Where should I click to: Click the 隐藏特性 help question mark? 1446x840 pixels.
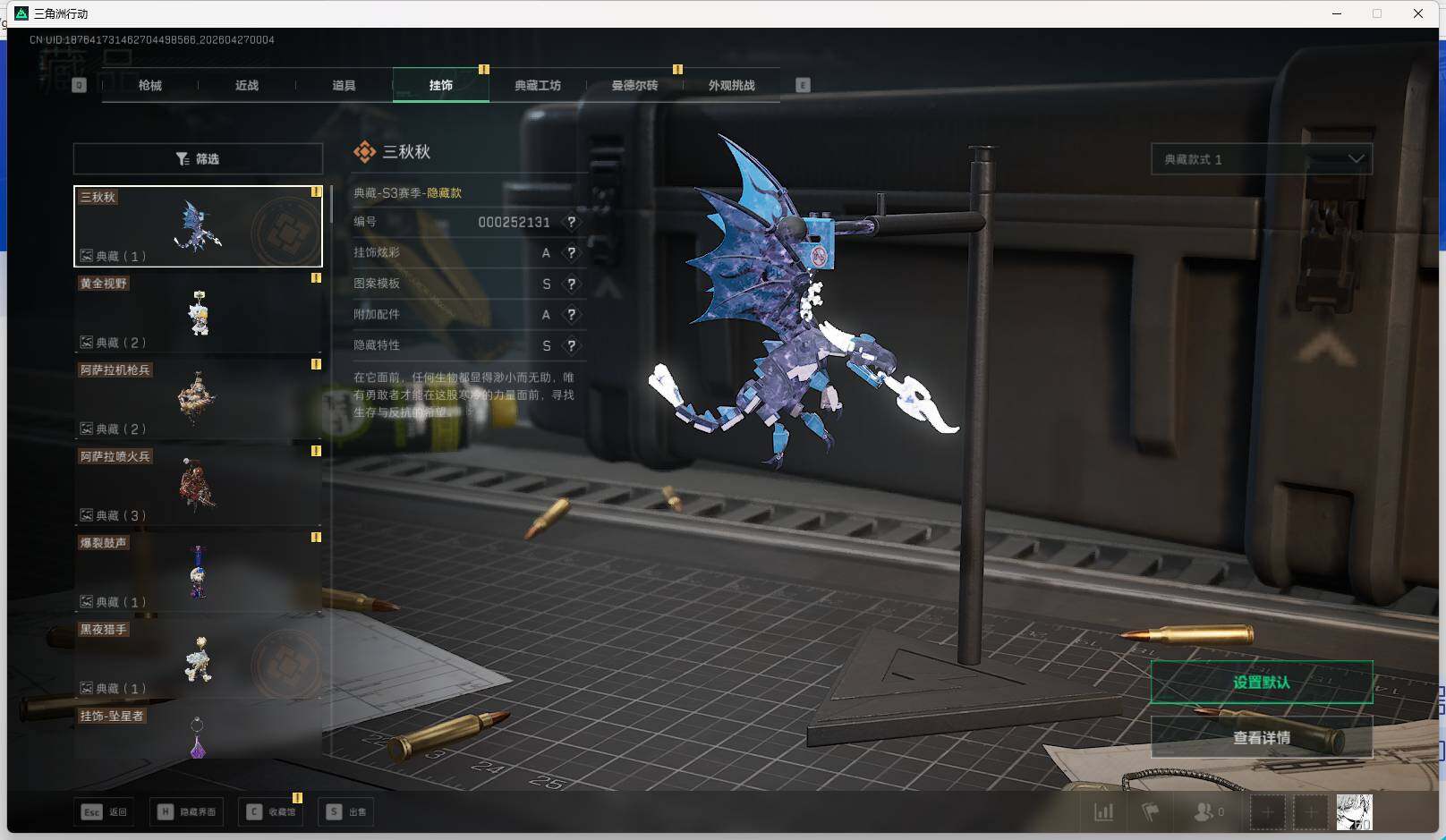(571, 345)
